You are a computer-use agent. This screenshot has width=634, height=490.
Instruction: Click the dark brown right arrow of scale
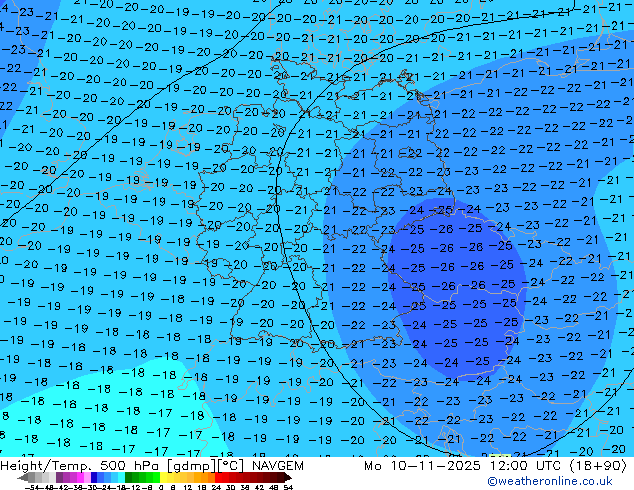click(288, 477)
